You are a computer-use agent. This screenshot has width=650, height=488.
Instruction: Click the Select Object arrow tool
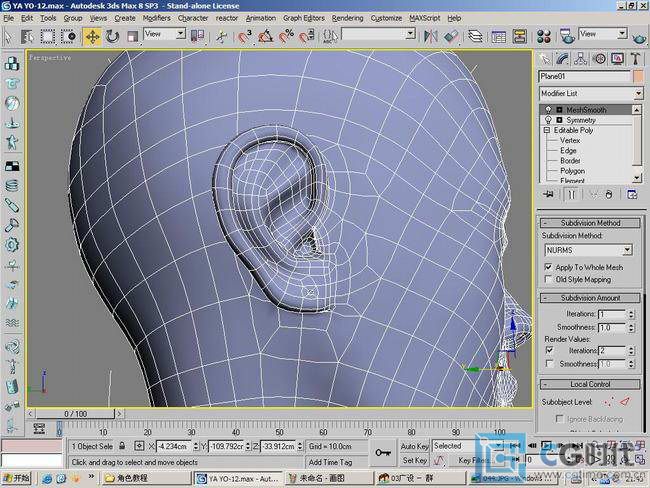coord(8,36)
